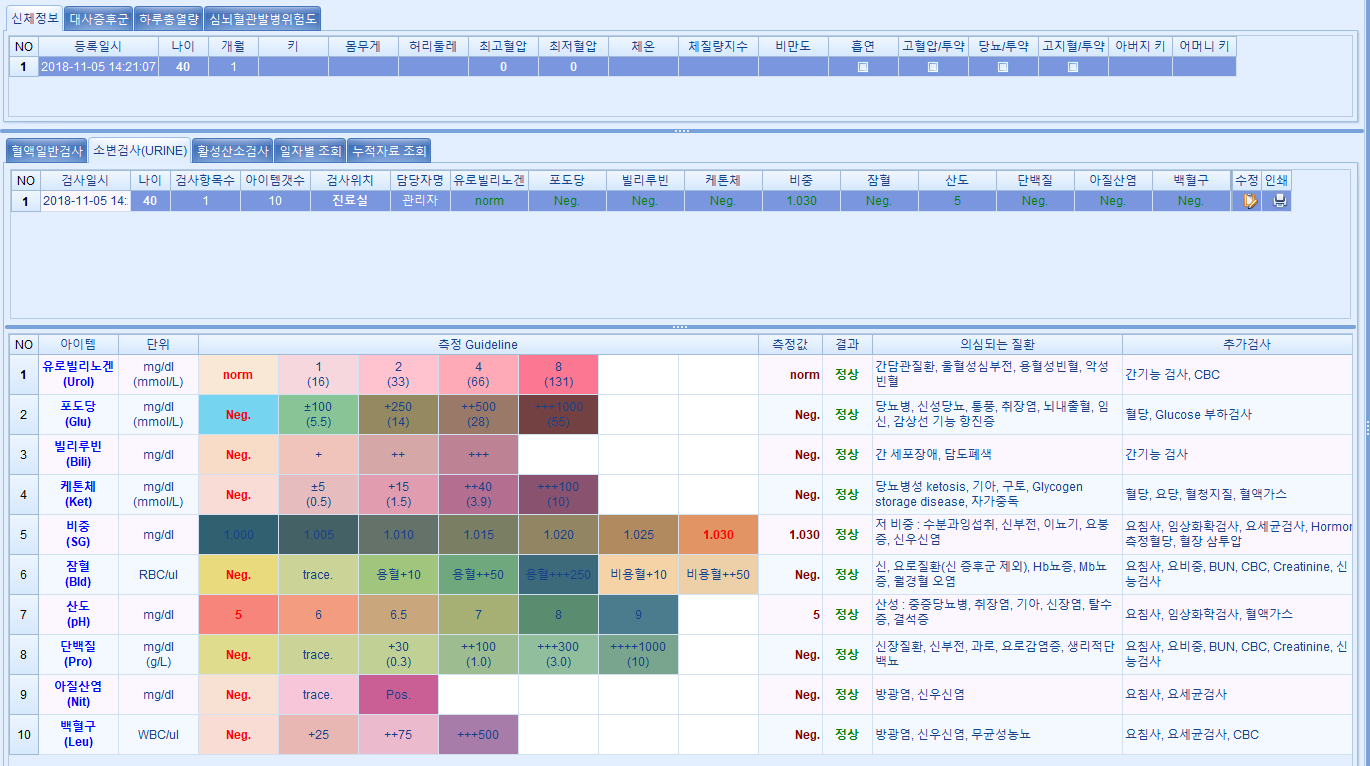
Task: Open the 하루총열량 tab
Action: point(168,18)
